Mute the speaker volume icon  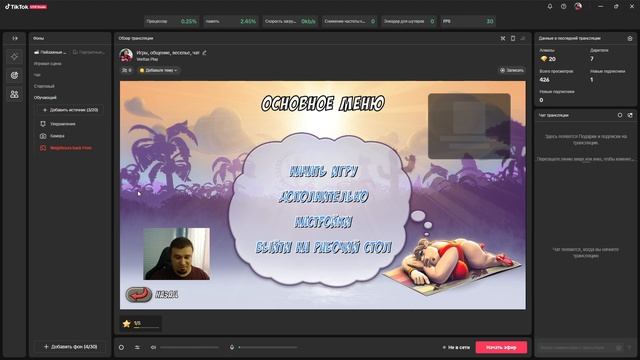[x=153, y=347]
